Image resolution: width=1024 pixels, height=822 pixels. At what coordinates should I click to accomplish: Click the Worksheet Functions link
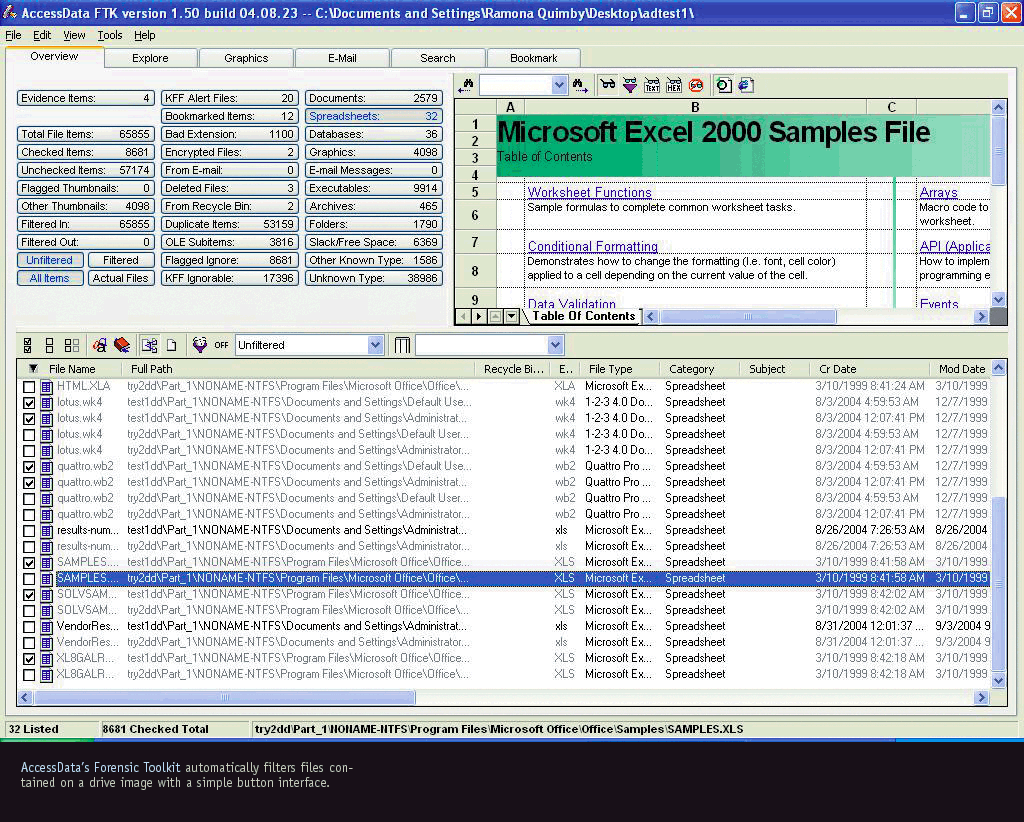click(x=589, y=192)
